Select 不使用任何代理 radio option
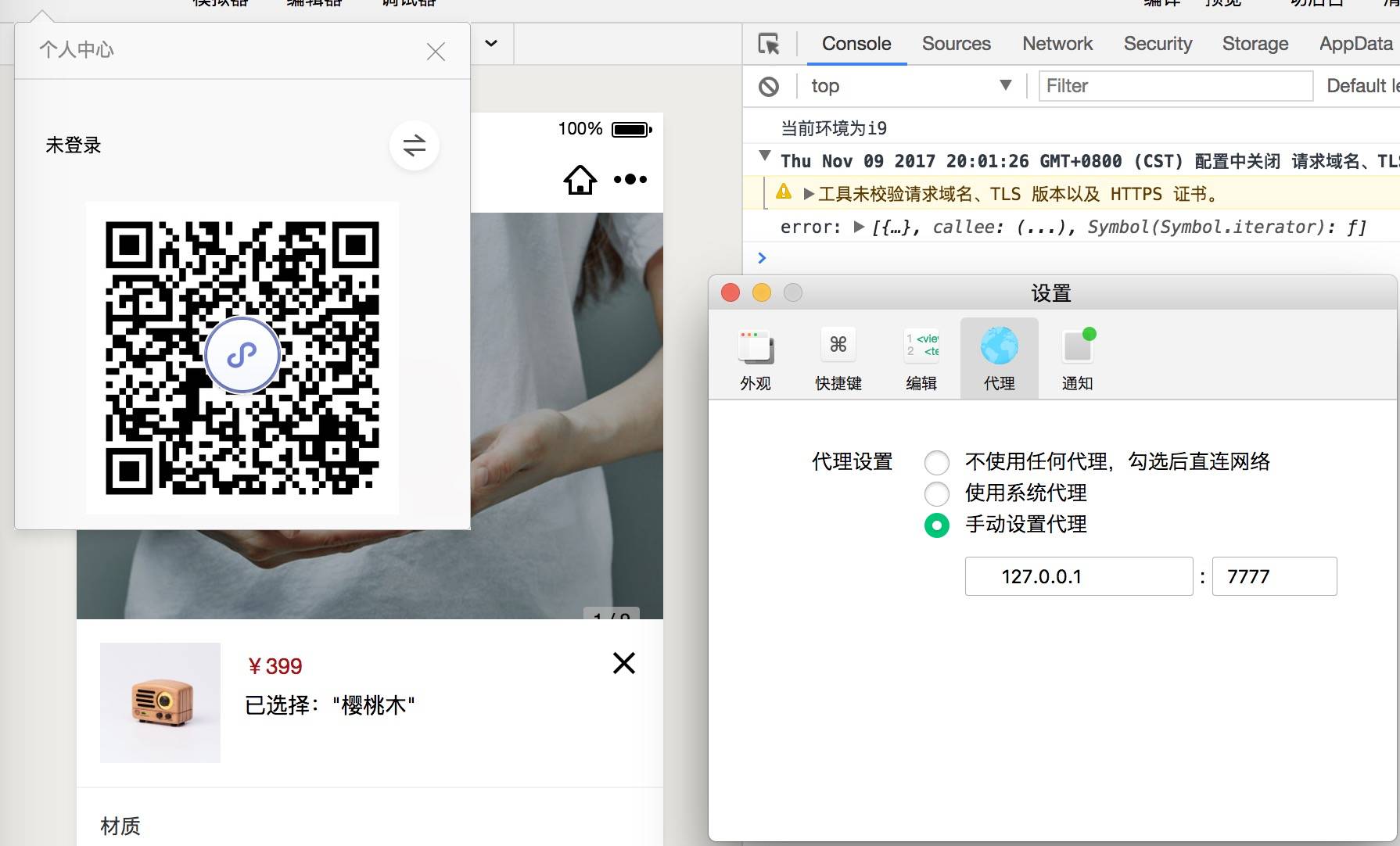The height and width of the screenshot is (846, 1400). click(x=936, y=463)
